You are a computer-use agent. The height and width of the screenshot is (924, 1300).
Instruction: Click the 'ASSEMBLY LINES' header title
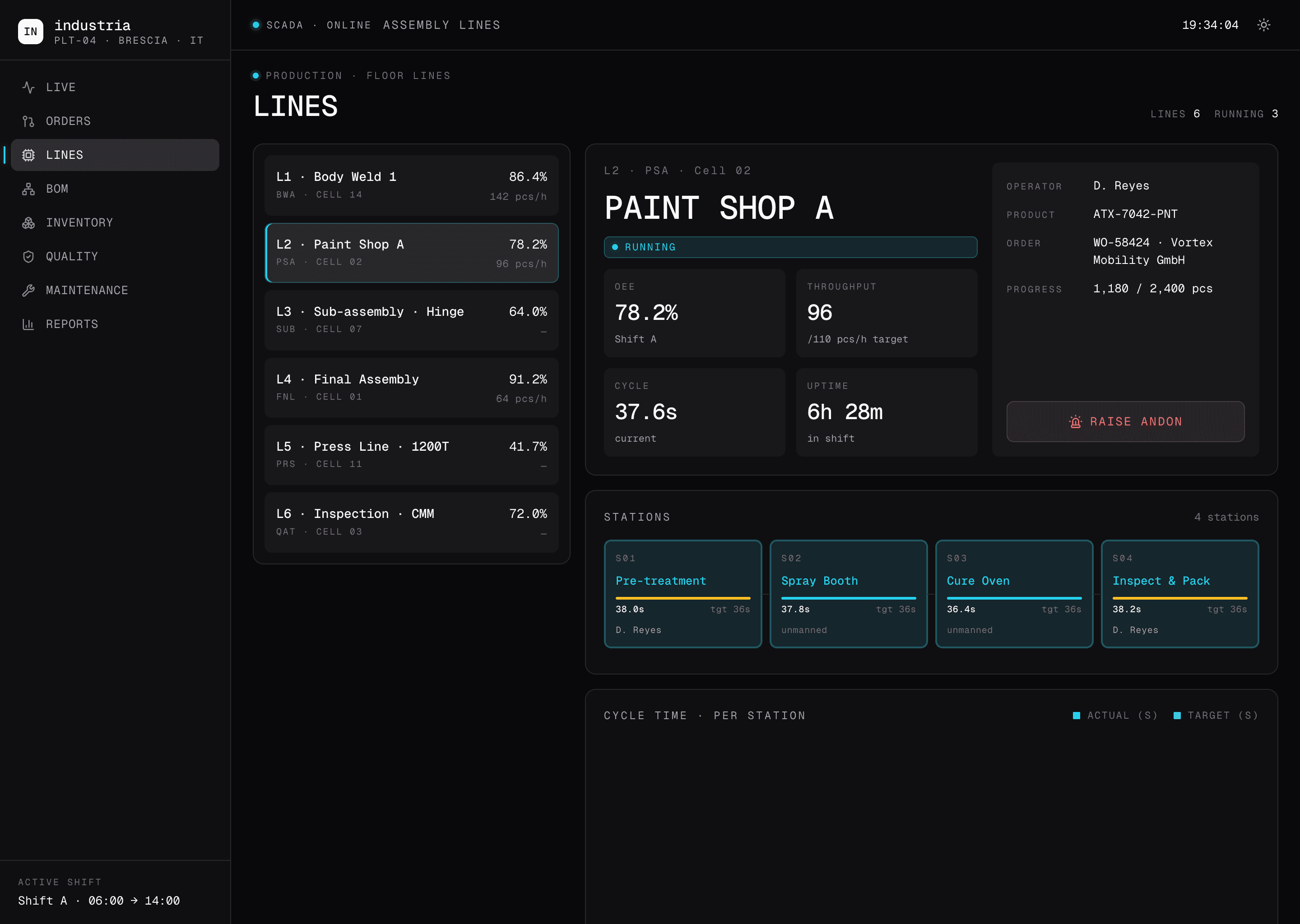click(x=441, y=25)
